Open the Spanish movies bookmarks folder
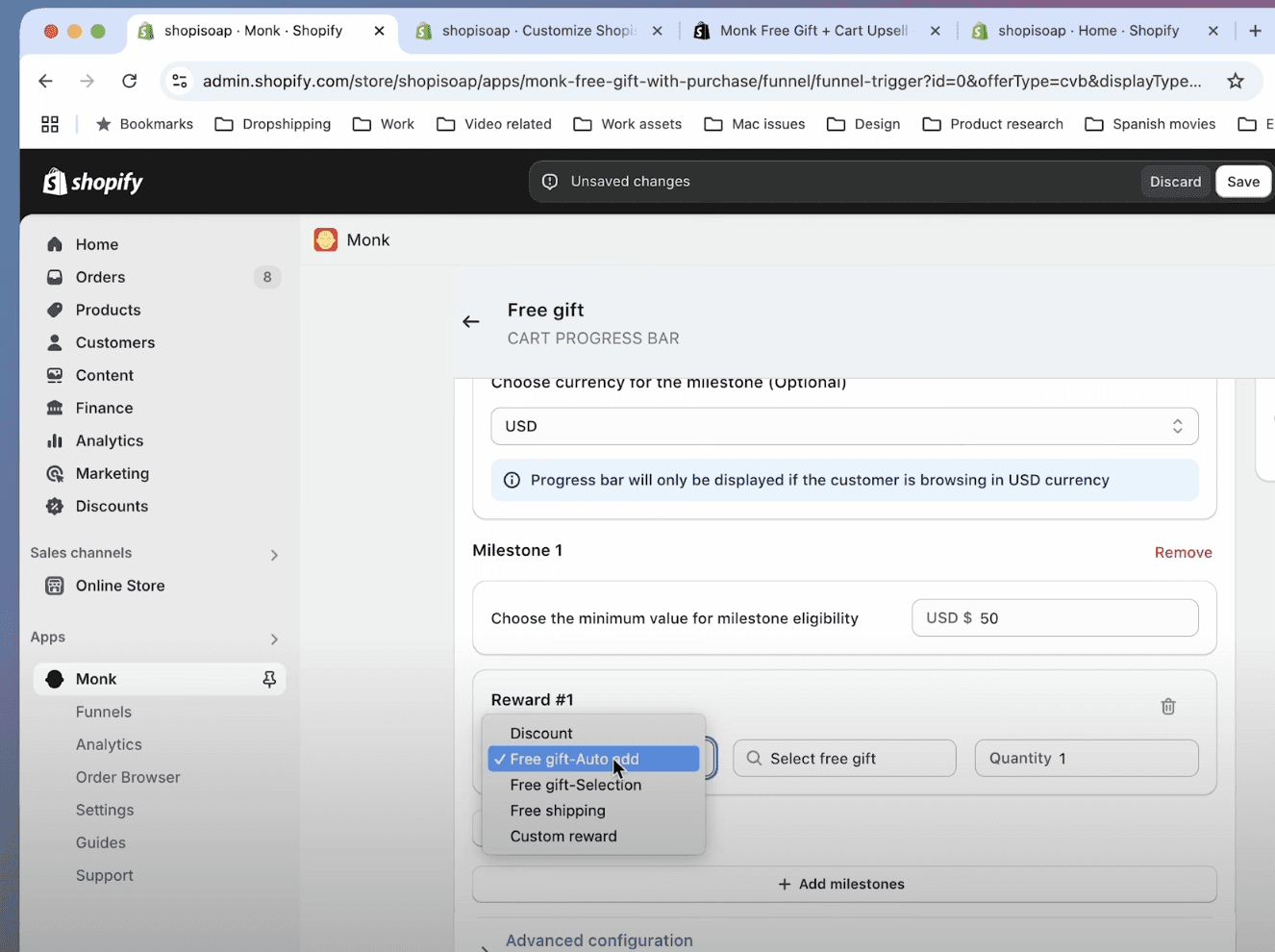The width and height of the screenshot is (1275, 952). pyautogui.click(x=1150, y=124)
